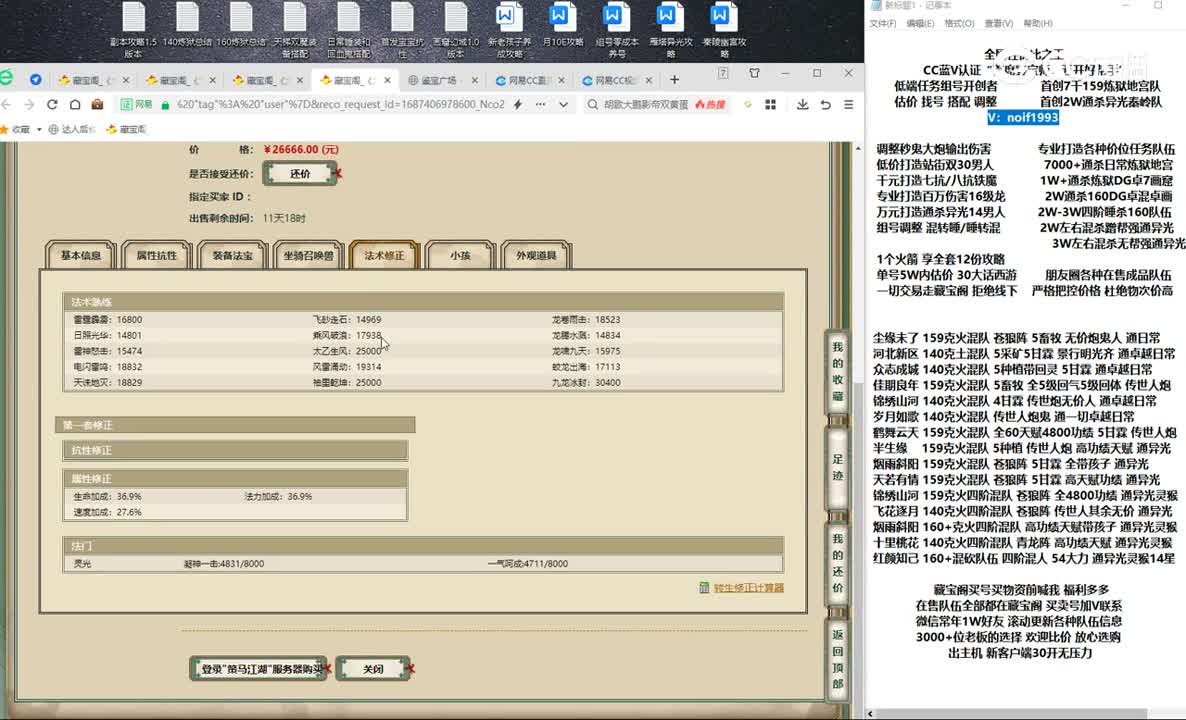Click the Notepad horizontal scrollbar left arrow
This screenshot has width=1186, height=720.
871,714
